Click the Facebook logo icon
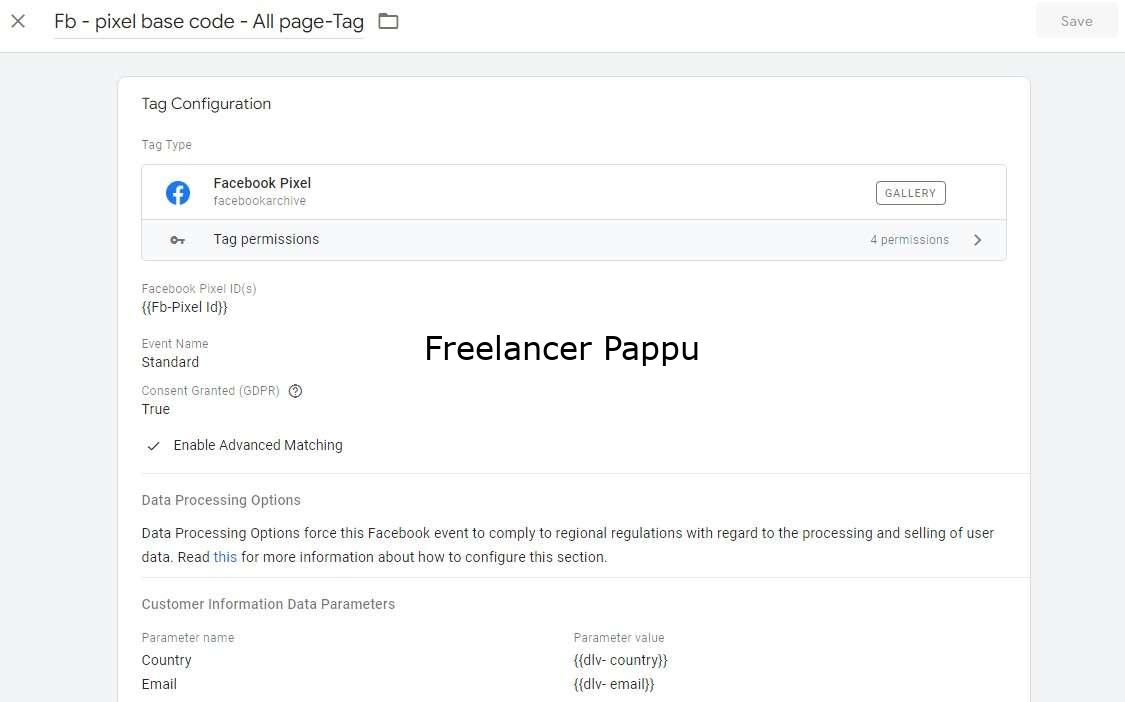Screen dimensions: 1125x702 coord(178,192)
